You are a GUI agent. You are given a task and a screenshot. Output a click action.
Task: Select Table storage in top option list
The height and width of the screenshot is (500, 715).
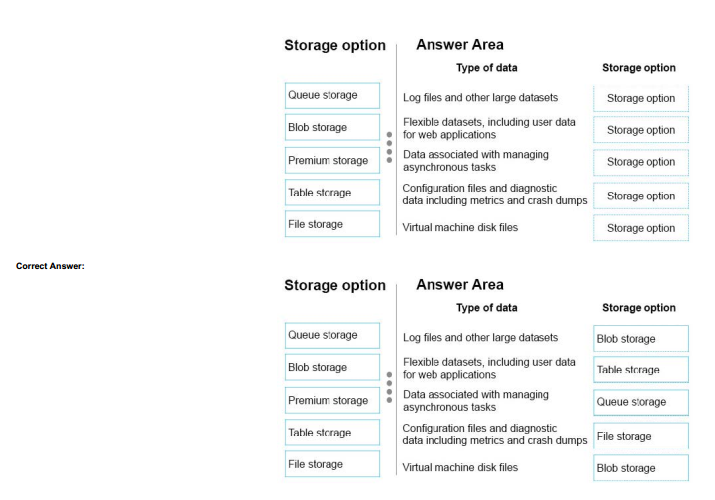(x=332, y=192)
